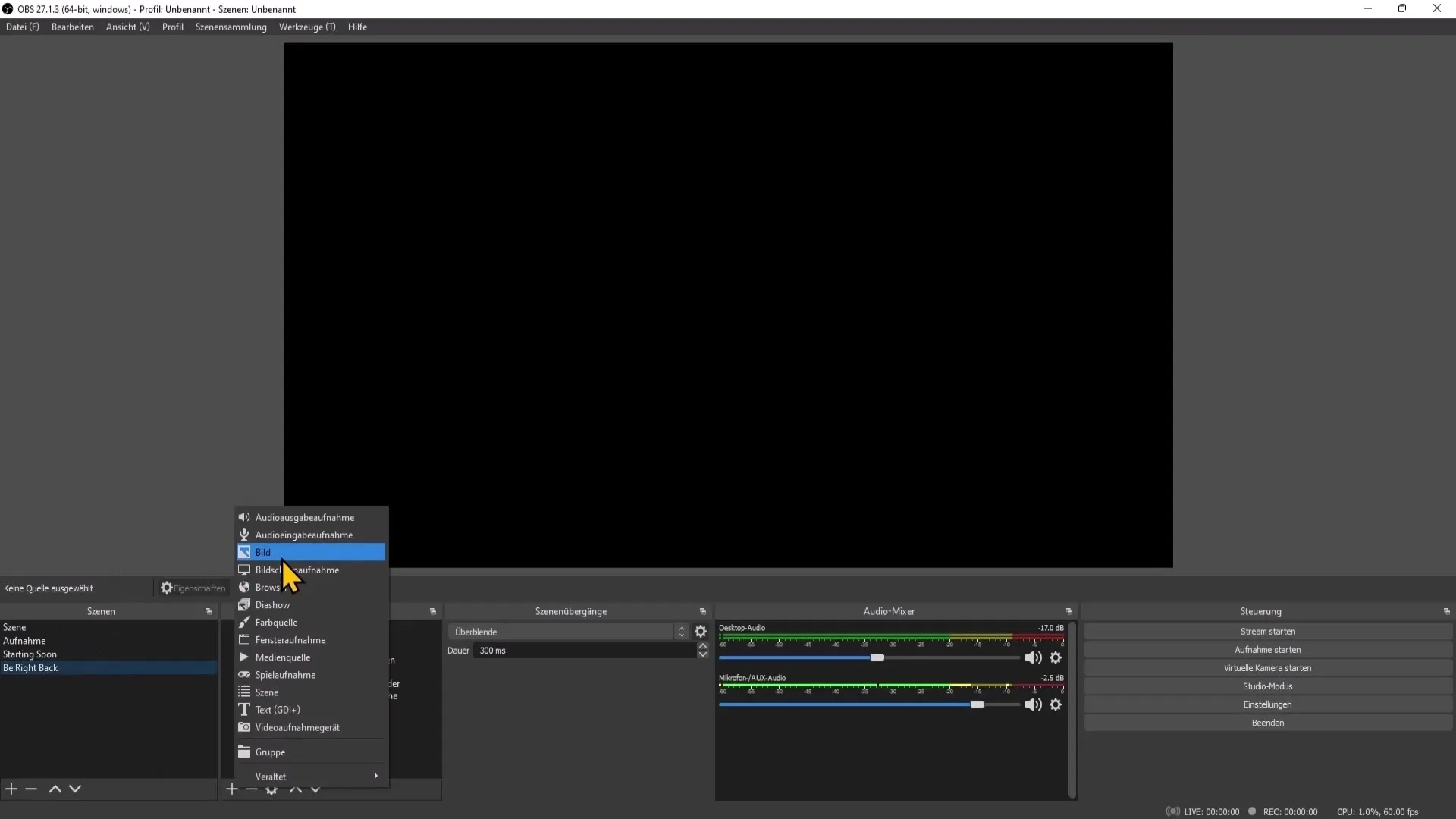Viewport: 1456px width, 819px height.
Task: Open transition properties gear icon
Action: (x=701, y=632)
